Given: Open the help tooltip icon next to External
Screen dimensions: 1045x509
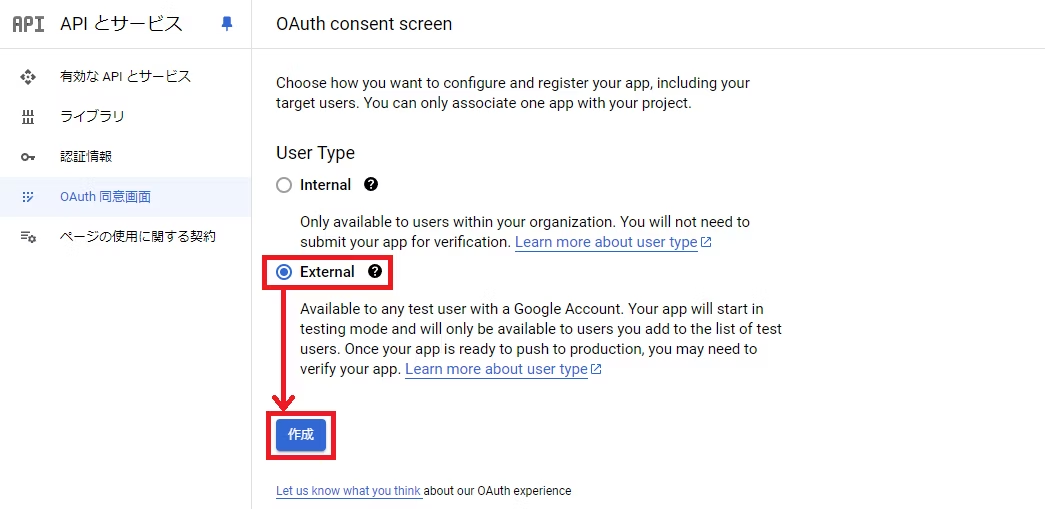Looking at the screenshot, I should coord(375,271).
